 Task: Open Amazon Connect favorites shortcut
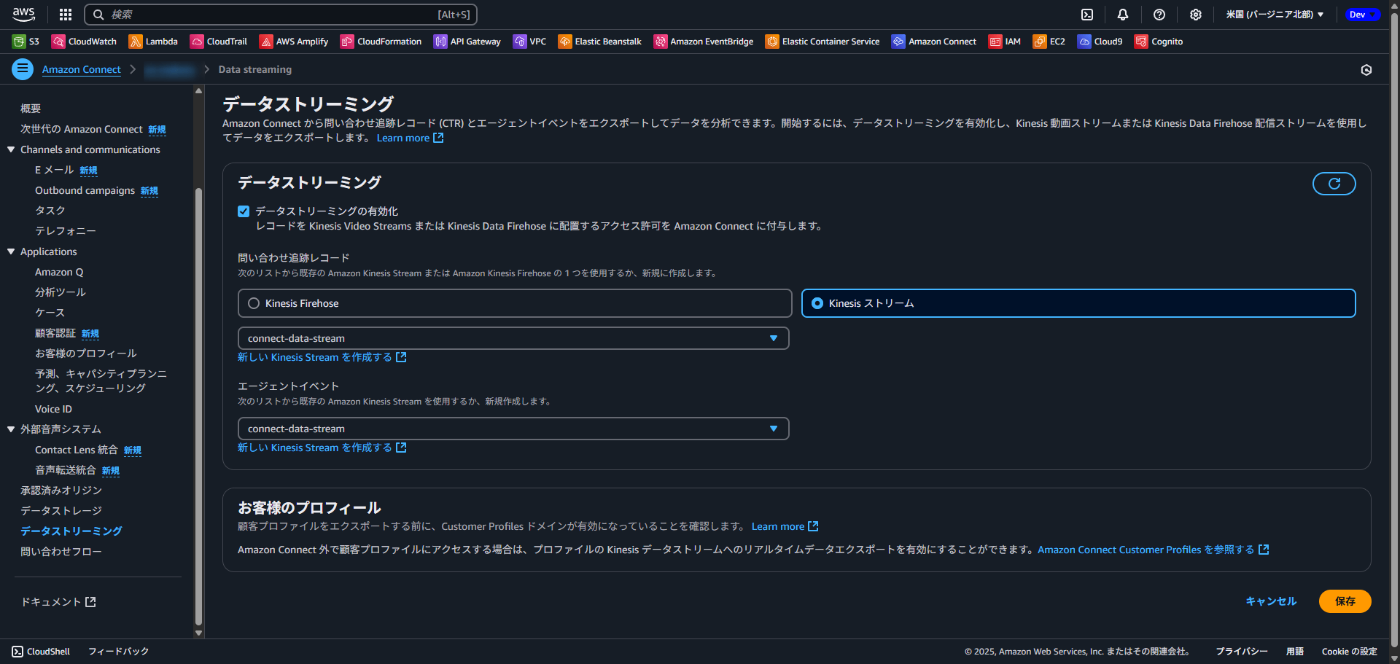[934, 41]
